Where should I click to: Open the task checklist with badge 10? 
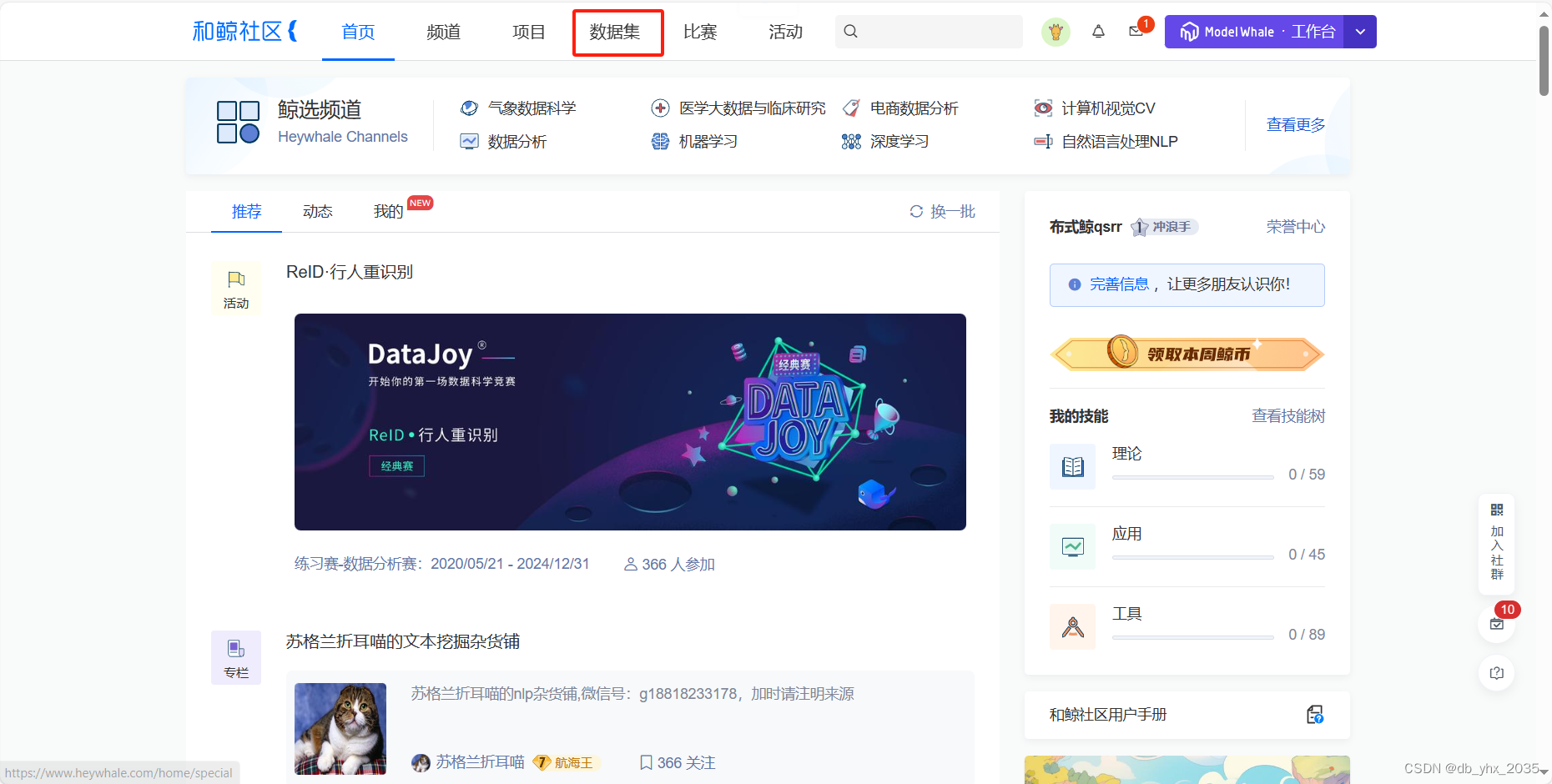coord(1497,624)
